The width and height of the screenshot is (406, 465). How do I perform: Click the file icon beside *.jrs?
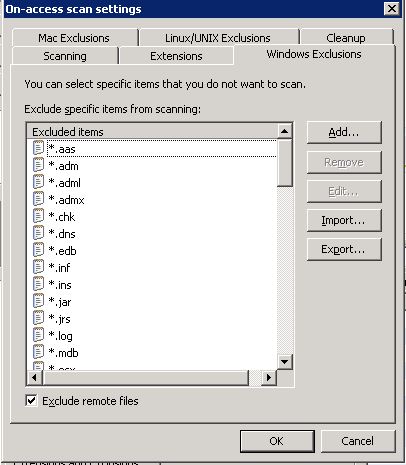(38, 318)
